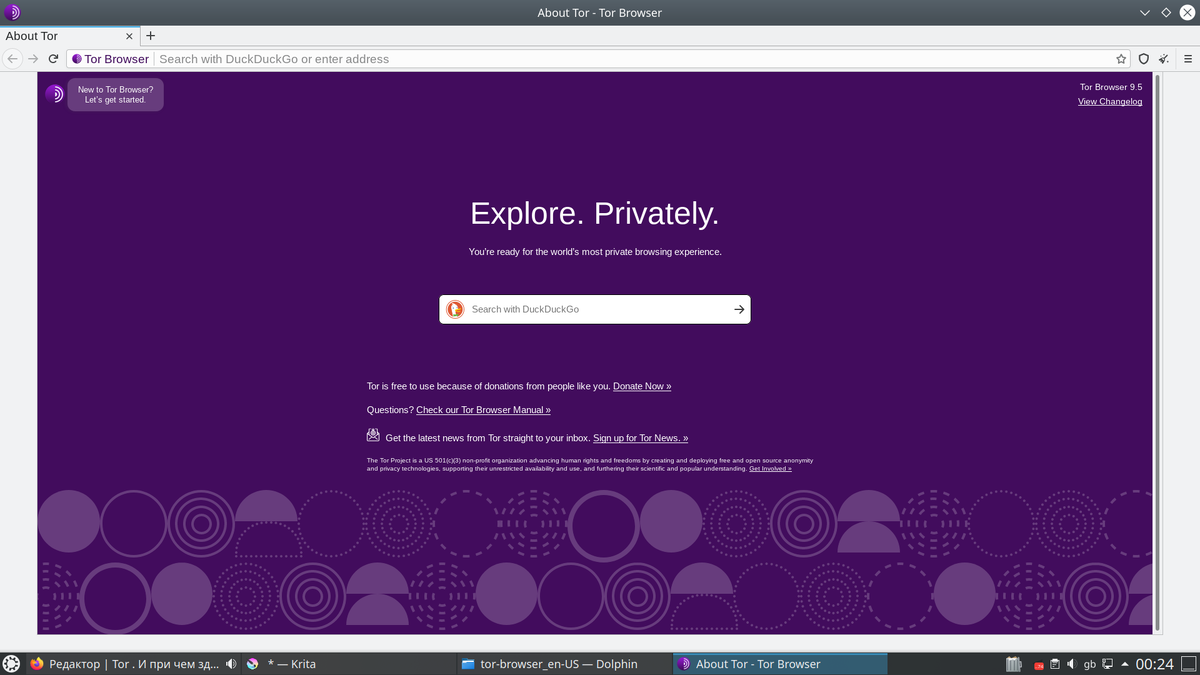Request a new identity with broom icon
This screenshot has width=1200, height=675.
click(x=1165, y=59)
